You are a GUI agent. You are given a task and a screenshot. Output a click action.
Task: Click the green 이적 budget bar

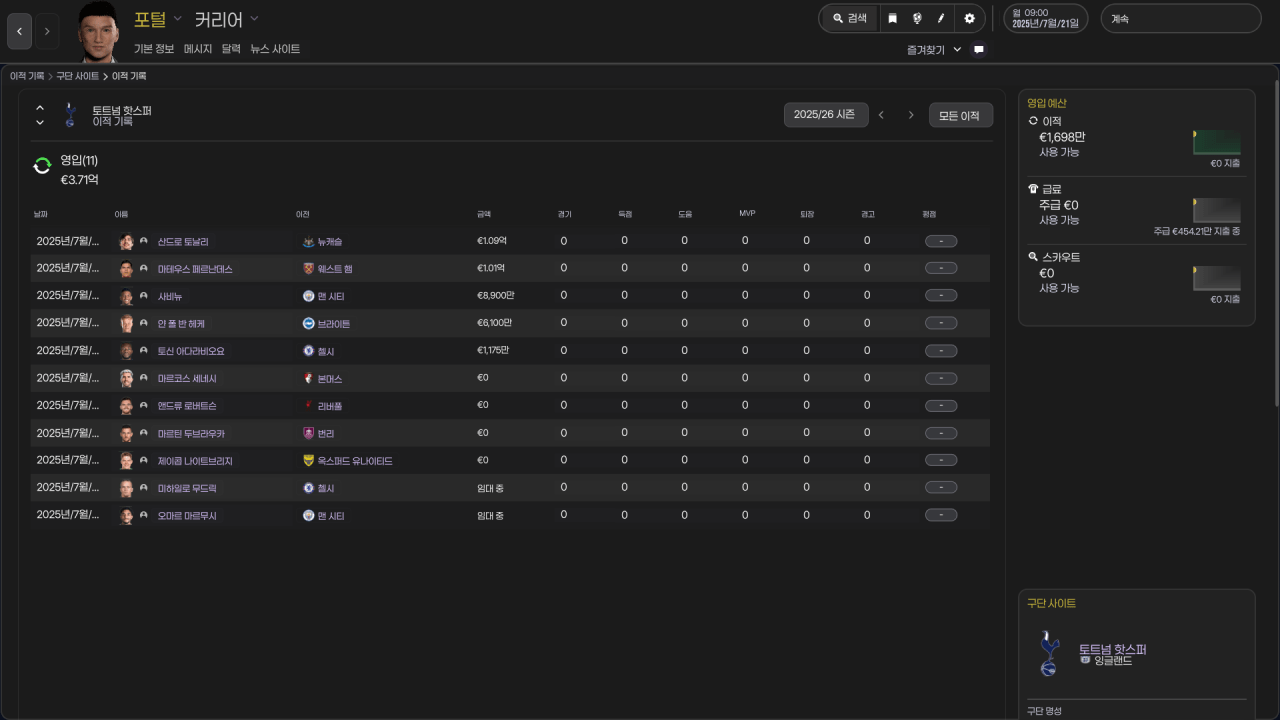point(1217,142)
